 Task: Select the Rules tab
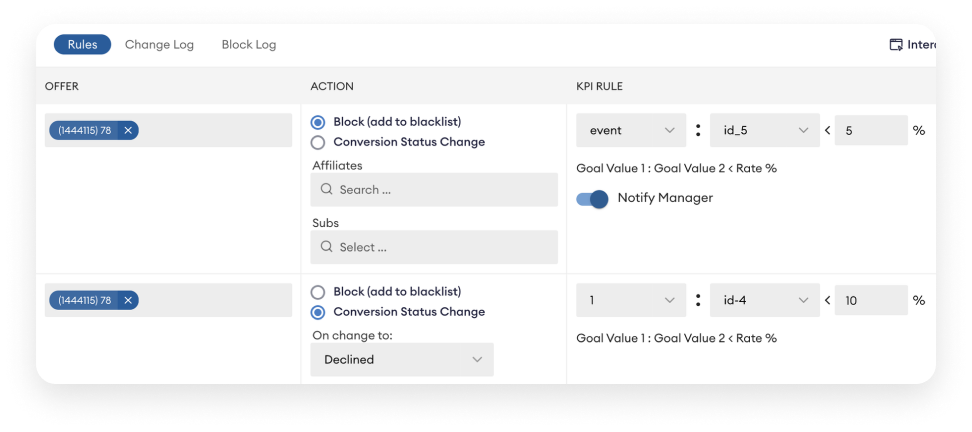pyautogui.click(x=82, y=45)
